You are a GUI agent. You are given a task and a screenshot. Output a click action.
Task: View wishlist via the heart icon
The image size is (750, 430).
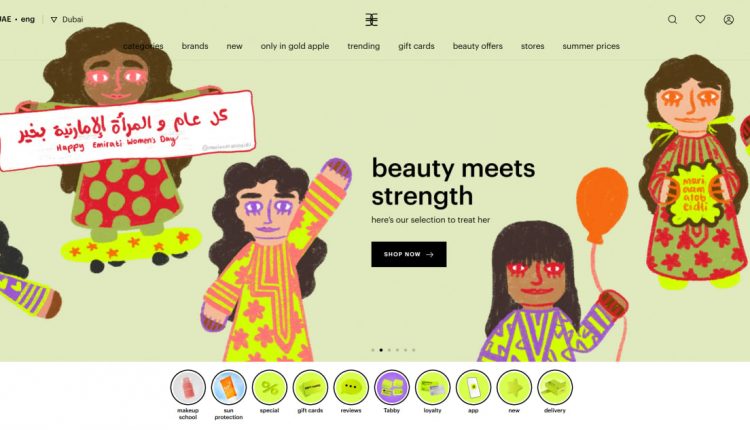[700, 20]
